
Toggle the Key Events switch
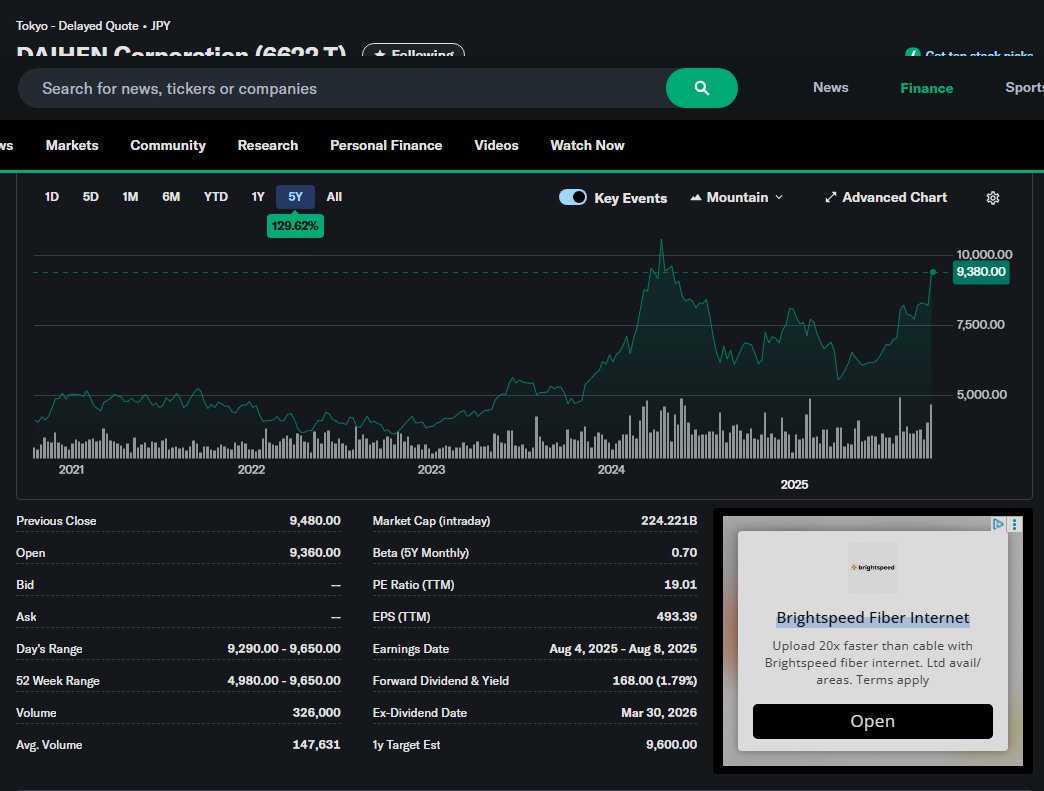573,197
